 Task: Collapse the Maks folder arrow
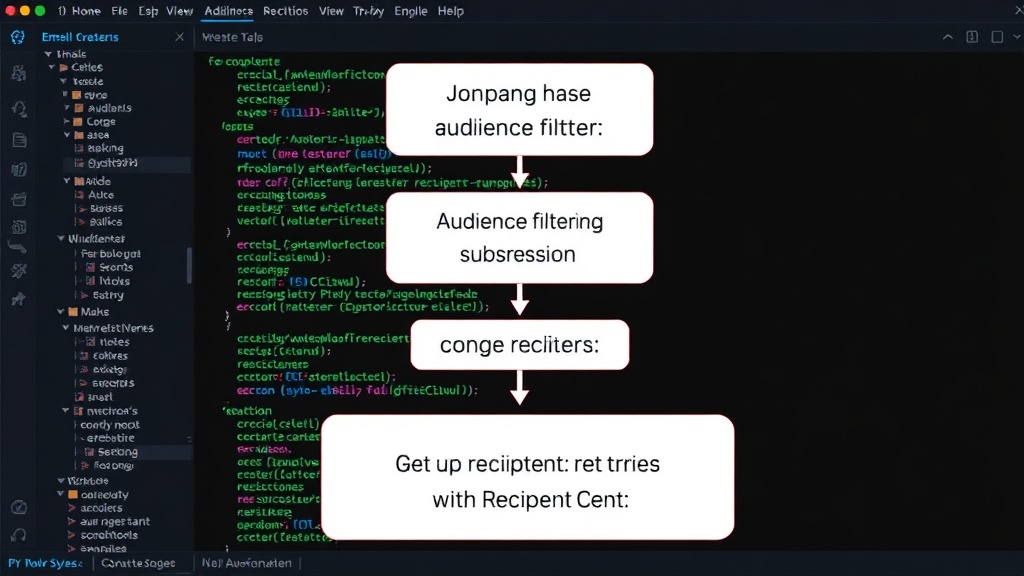61,312
